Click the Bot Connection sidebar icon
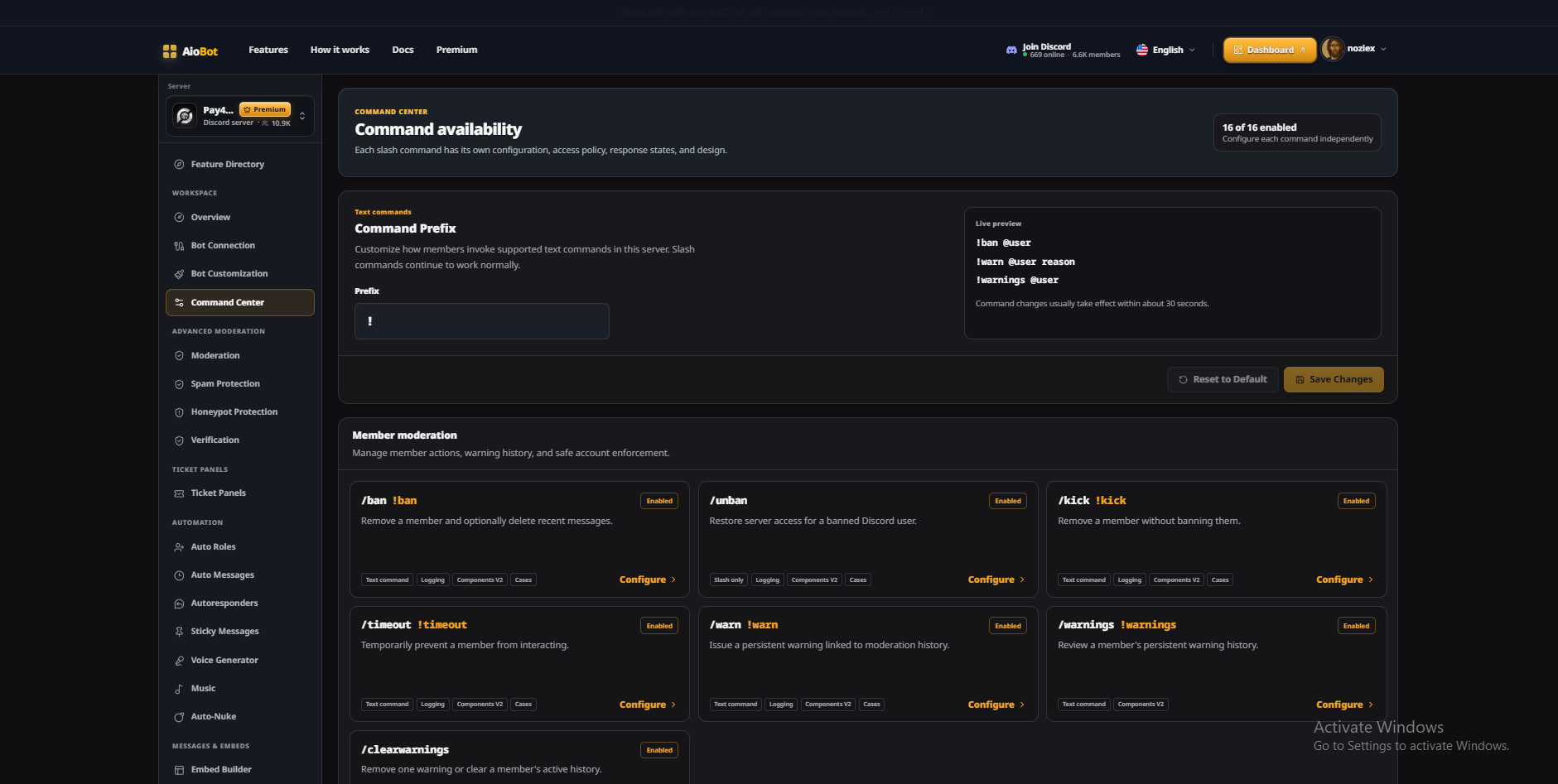Screen dimensions: 1558x784 [179, 246]
